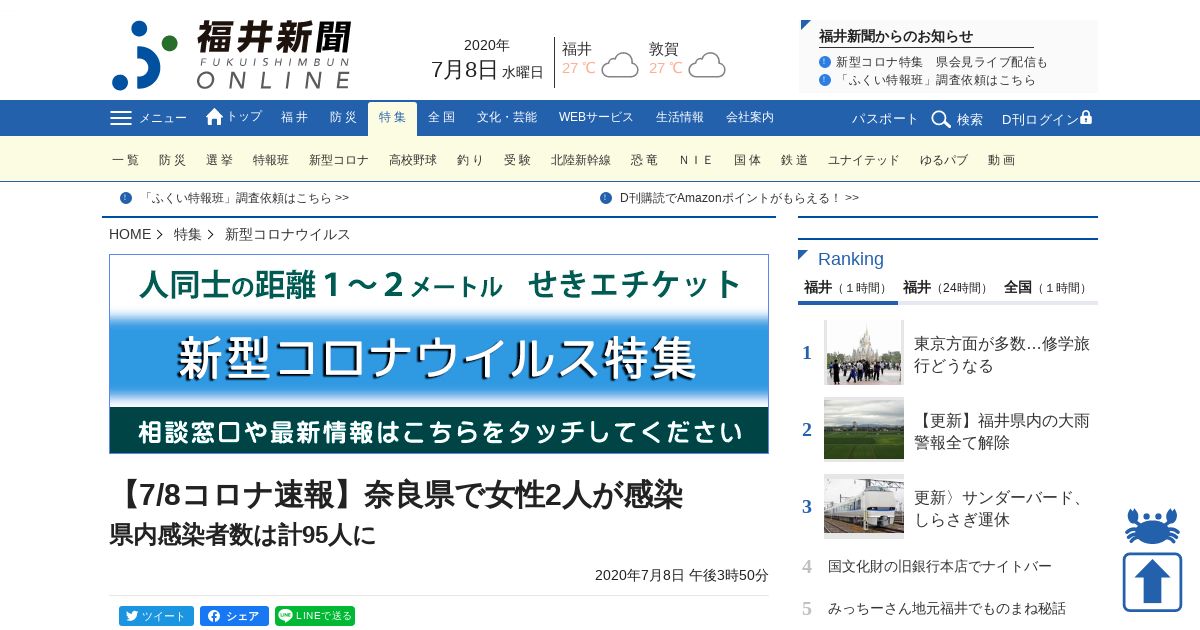Click the 敦賀 cloudy weather icon
Image resolution: width=1200 pixels, height=630 pixels.
[x=707, y=65]
